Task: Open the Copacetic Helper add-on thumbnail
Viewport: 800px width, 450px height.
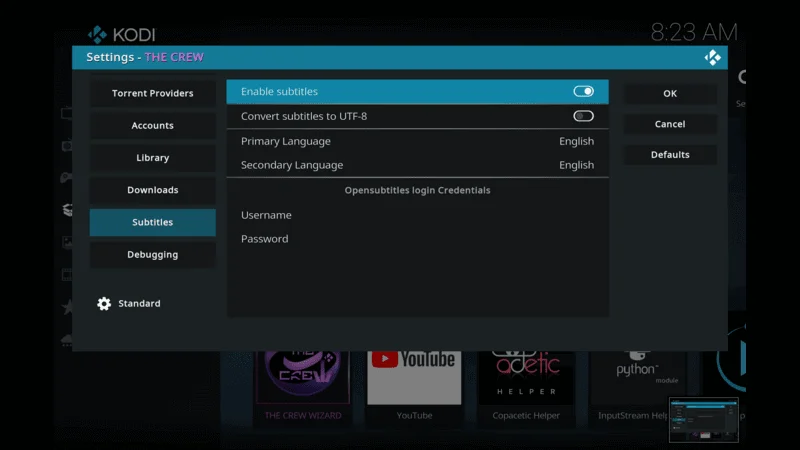Action: coord(526,378)
